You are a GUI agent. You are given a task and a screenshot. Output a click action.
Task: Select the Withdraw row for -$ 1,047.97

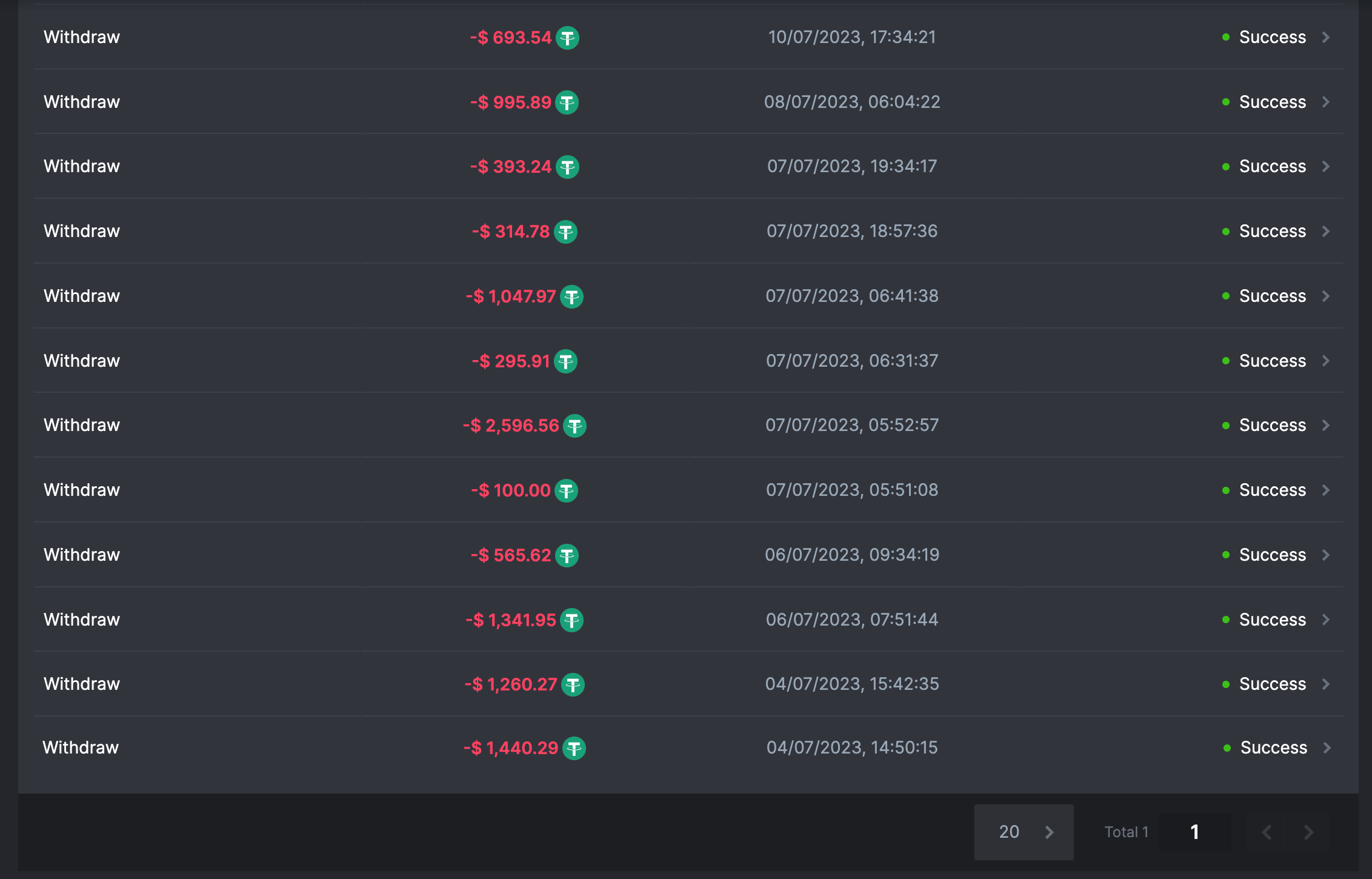[82, 296]
